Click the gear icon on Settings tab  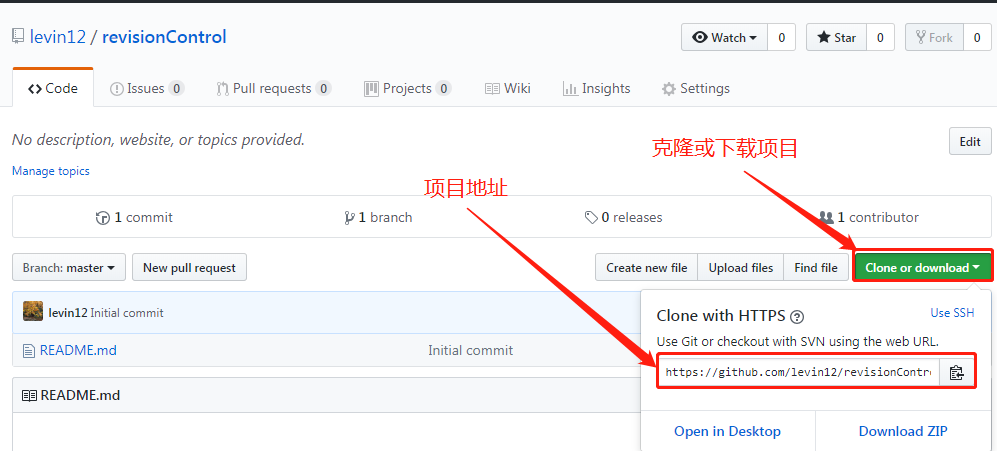pyautogui.click(x=668, y=89)
